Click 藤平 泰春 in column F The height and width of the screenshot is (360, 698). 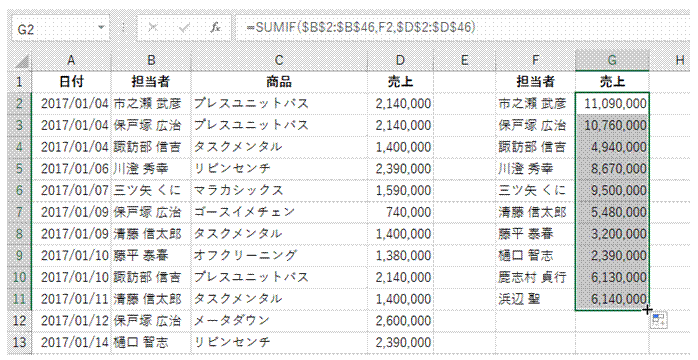[x=535, y=234]
